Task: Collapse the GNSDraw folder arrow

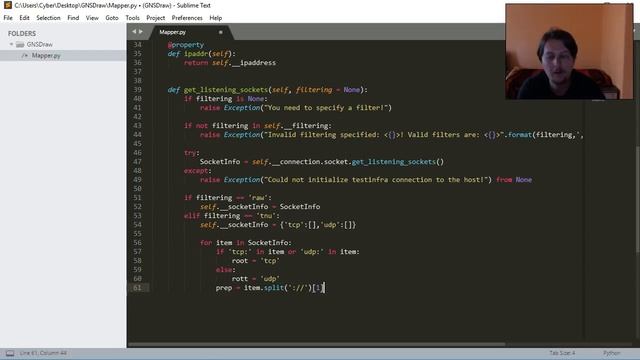Action: (x=11, y=44)
